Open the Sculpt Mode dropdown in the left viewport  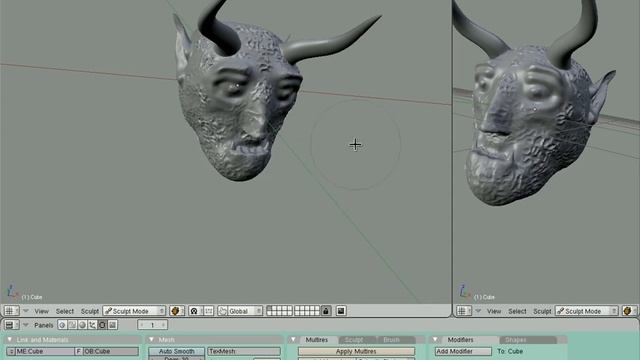pos(134,311)
